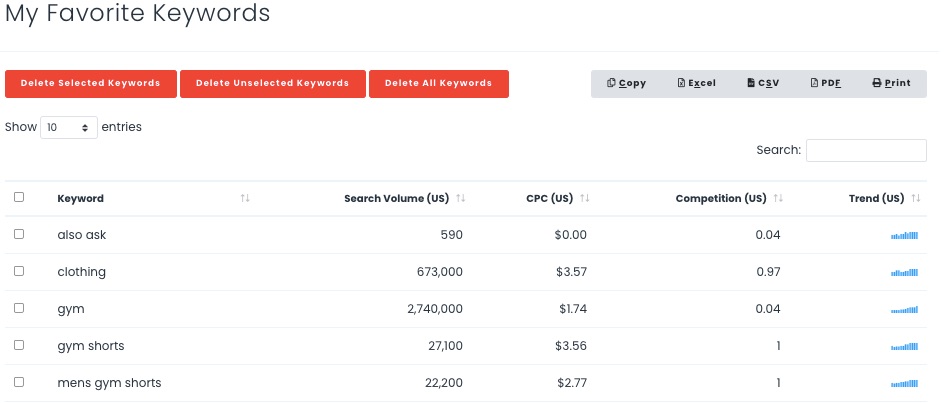This screenshot has height=403, width=948.
Task: Click the Copy export button
Action: [627, 83]
